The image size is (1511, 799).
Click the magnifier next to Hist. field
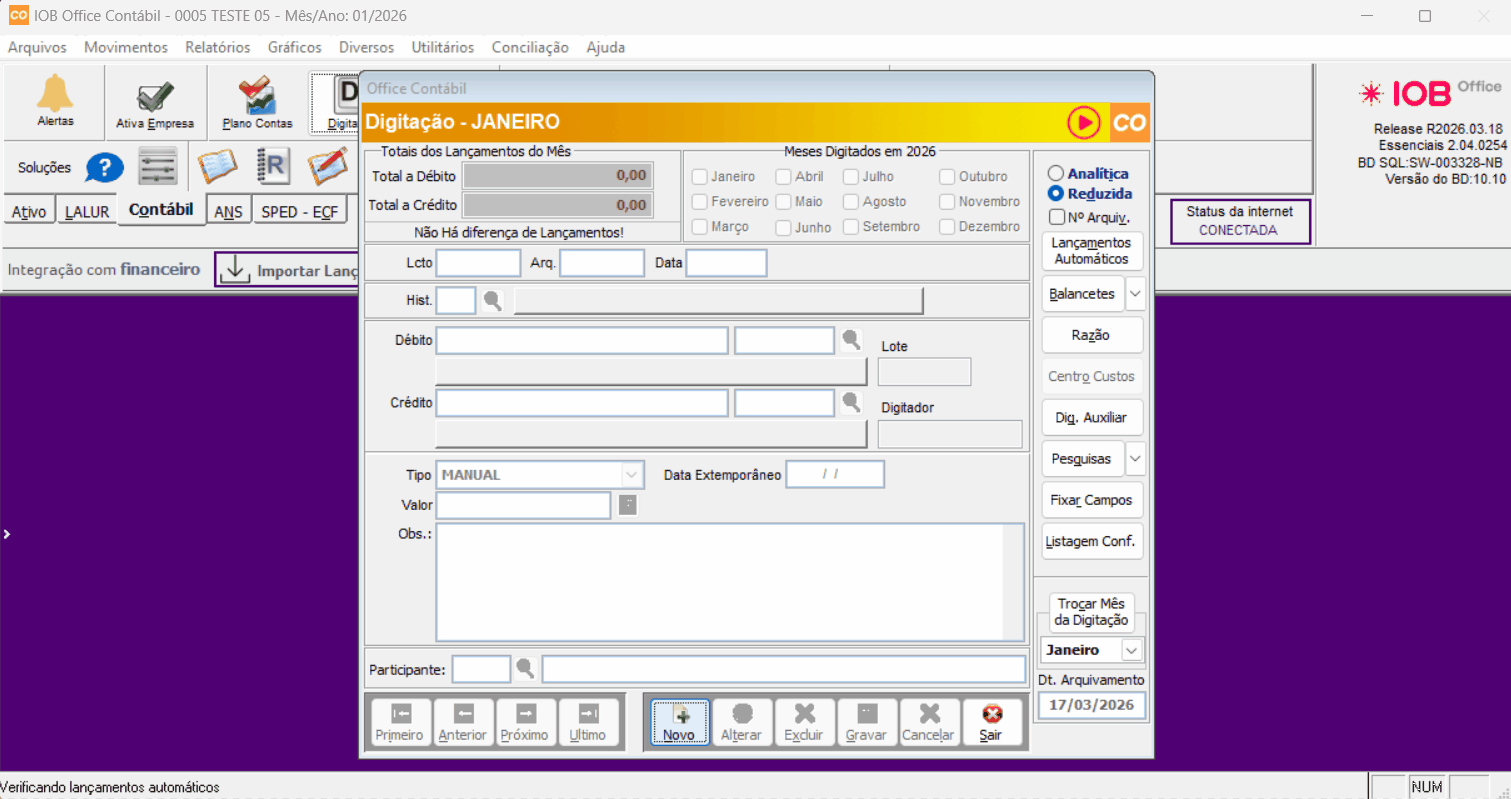[492, 300]
